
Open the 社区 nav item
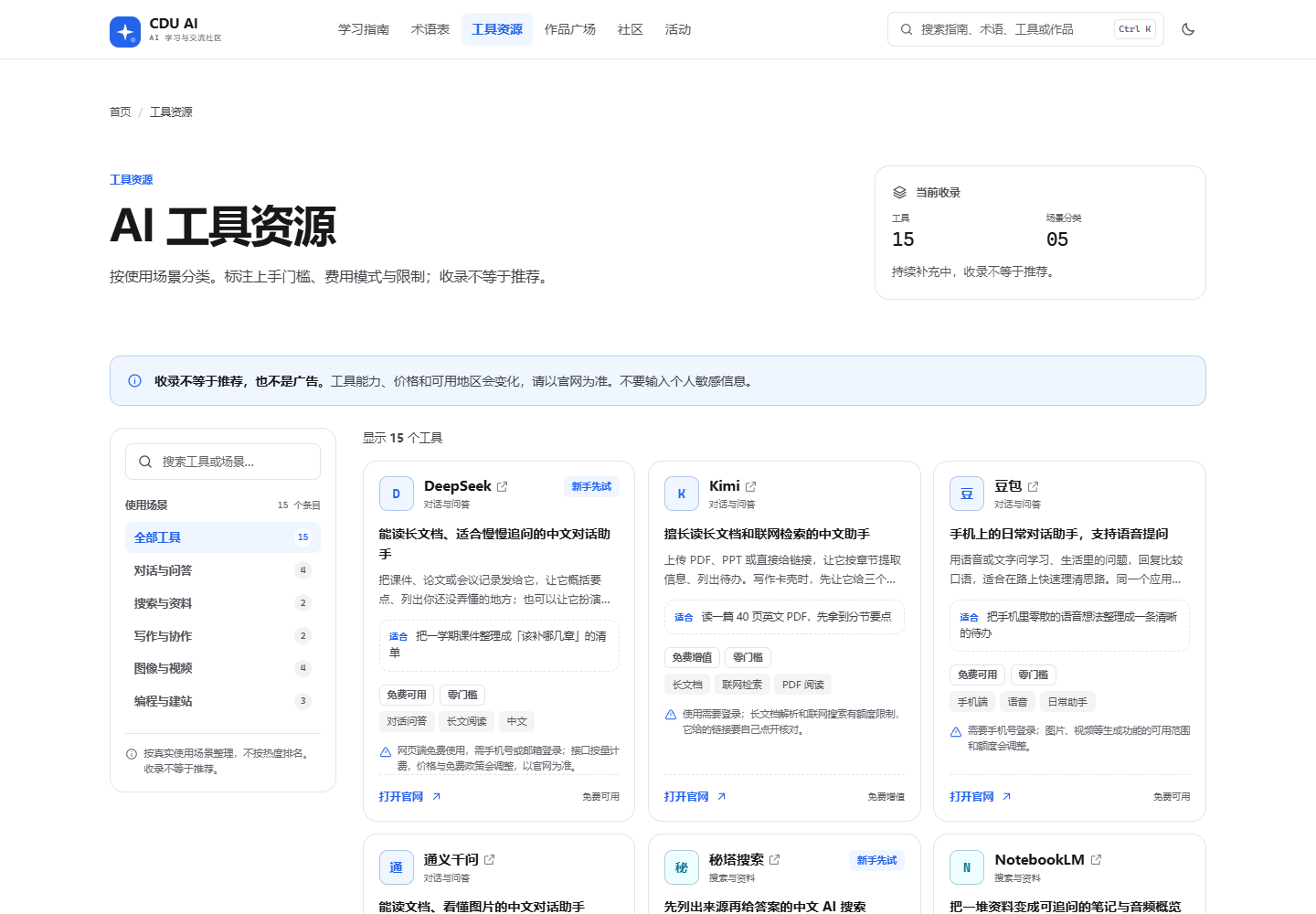click(x=631, y=29)
